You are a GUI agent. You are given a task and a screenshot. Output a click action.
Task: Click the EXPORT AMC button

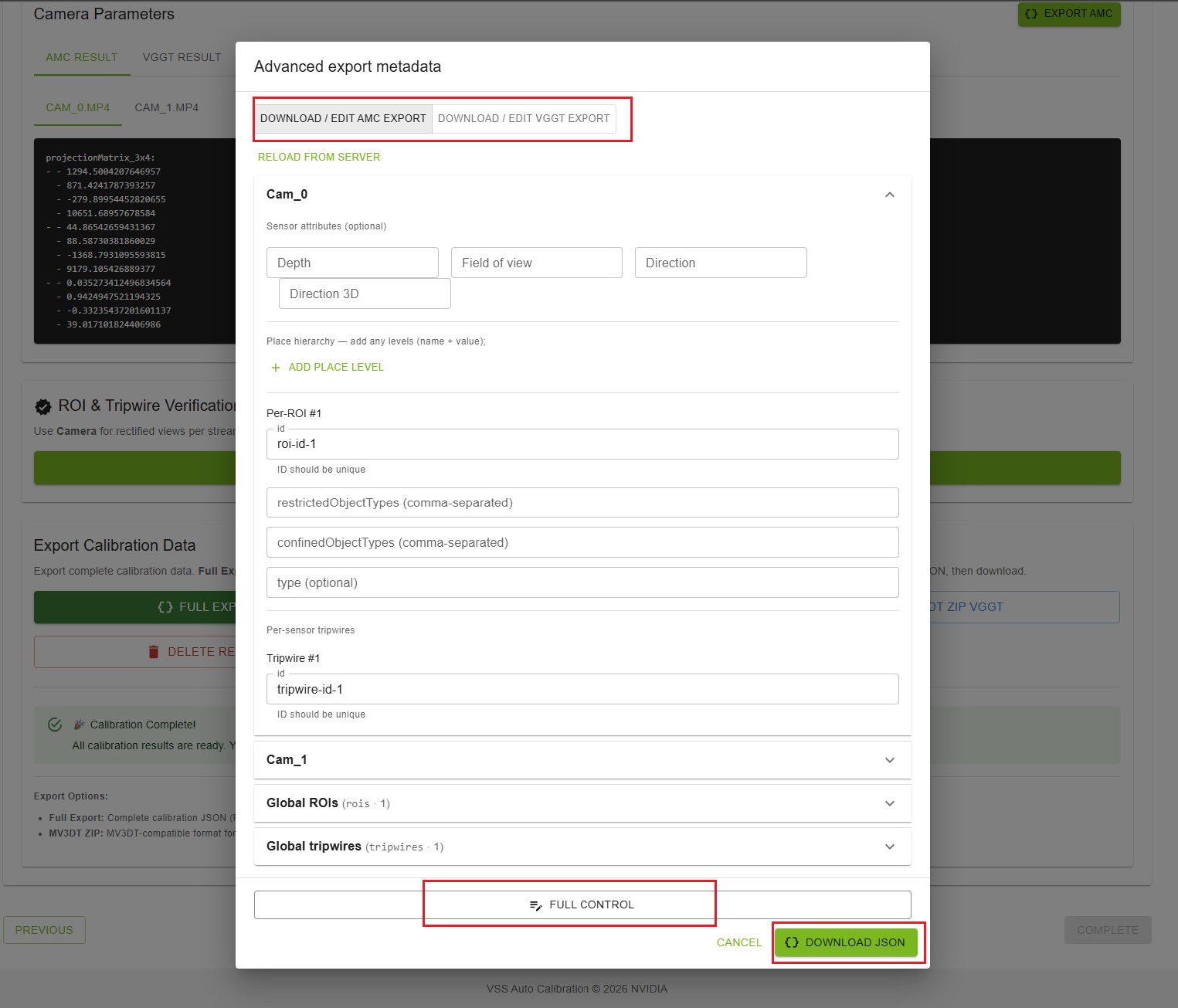(x=1069, y=14)
